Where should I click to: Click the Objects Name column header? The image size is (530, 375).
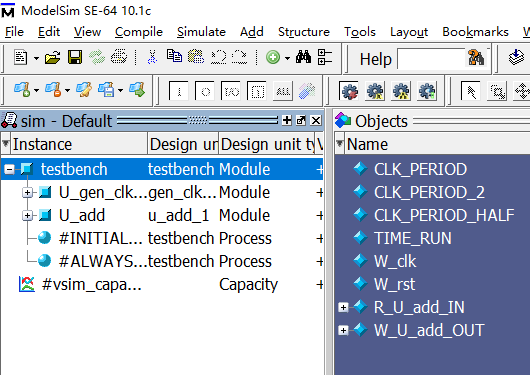tap(436, 144)
